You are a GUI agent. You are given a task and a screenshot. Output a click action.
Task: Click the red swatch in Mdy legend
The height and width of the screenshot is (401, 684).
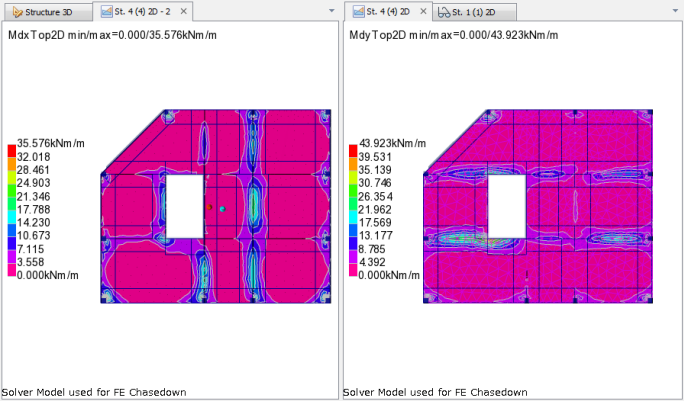[x=353, y=151]
